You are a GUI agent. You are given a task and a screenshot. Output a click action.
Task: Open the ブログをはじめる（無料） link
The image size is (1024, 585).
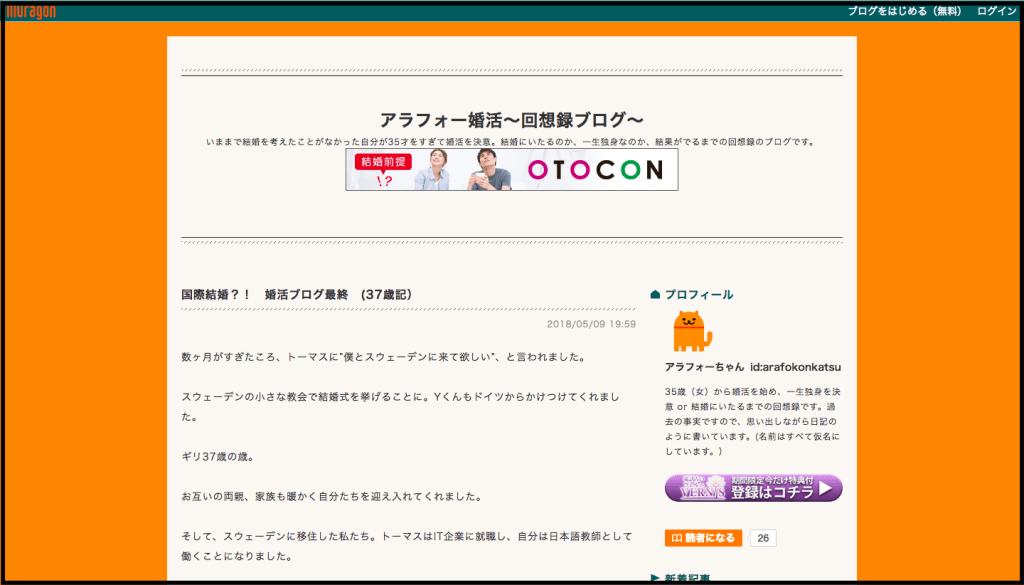click(904, 11)
